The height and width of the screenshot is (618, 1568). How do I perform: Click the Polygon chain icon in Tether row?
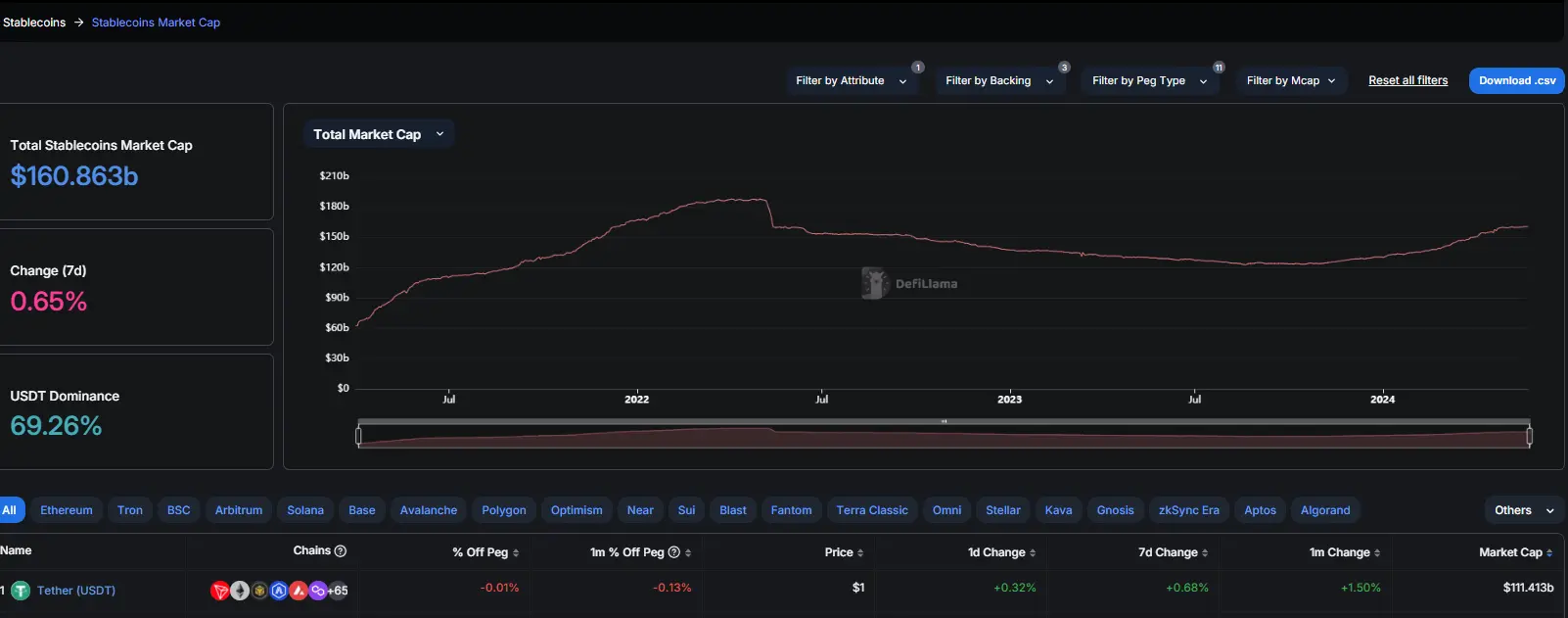click(x=318, y=591)
